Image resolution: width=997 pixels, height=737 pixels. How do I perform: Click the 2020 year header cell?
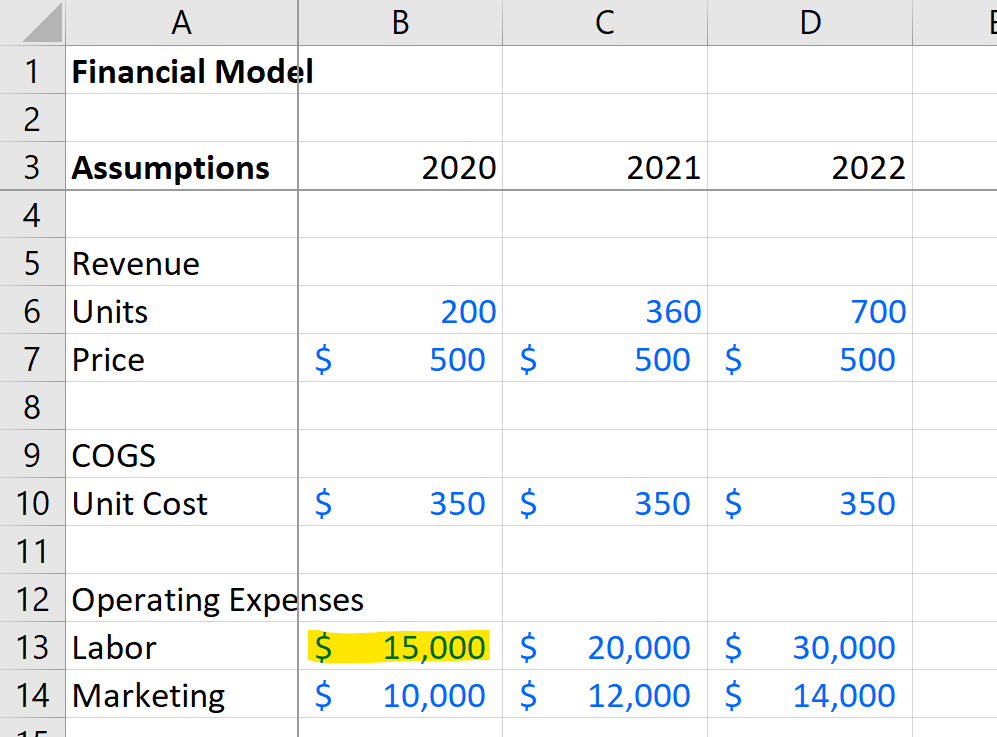click(399, 167)
